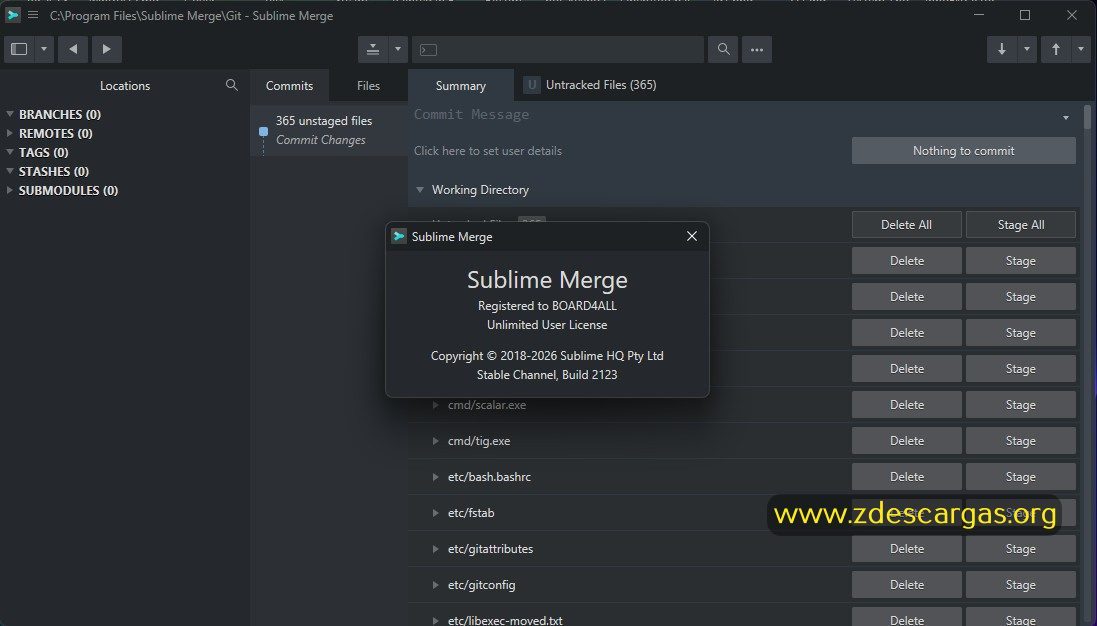Open the hamburger main menu
The image size is (1097, 626).
(33, 15)
